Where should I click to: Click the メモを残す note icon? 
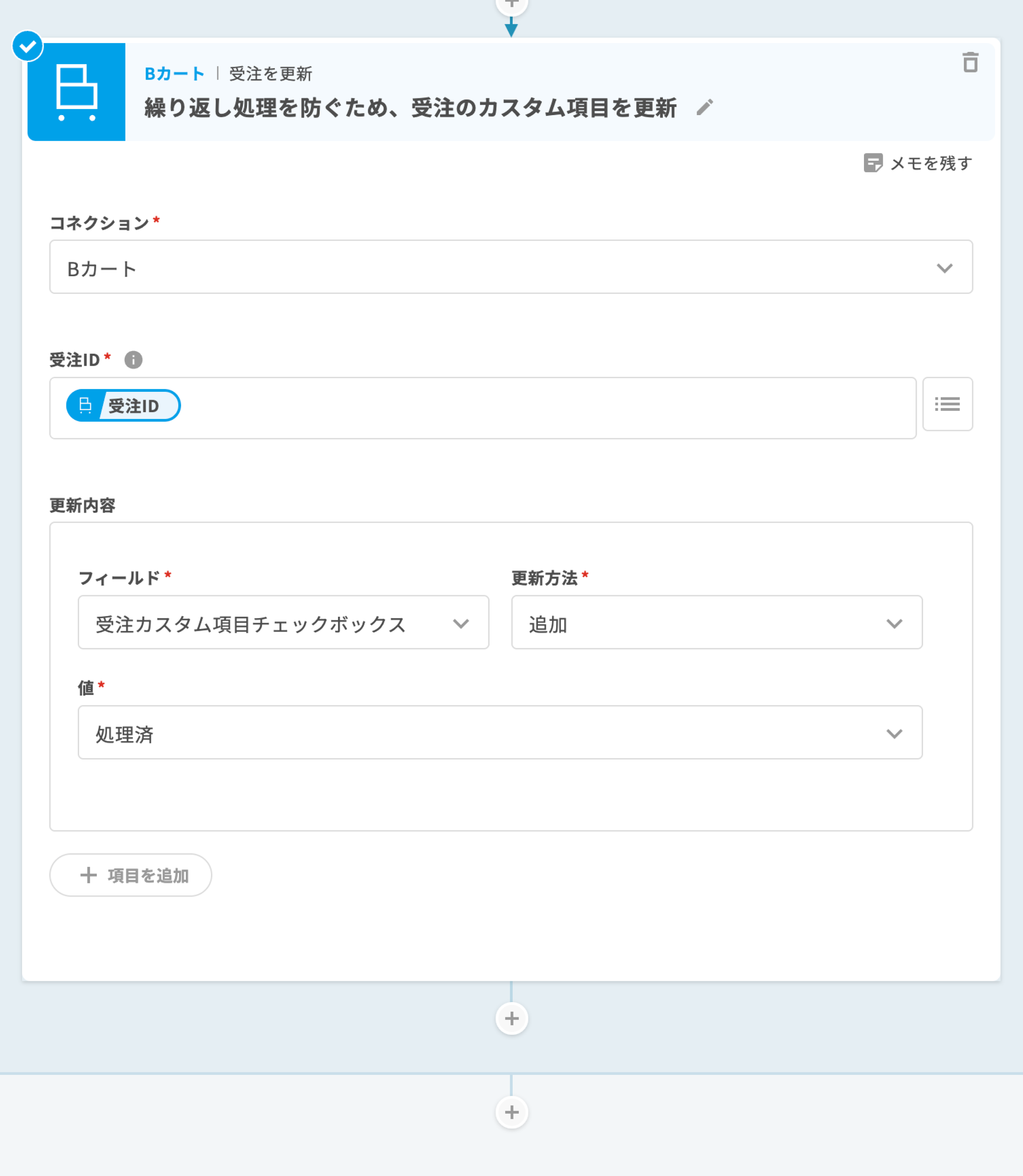(873, 163)
